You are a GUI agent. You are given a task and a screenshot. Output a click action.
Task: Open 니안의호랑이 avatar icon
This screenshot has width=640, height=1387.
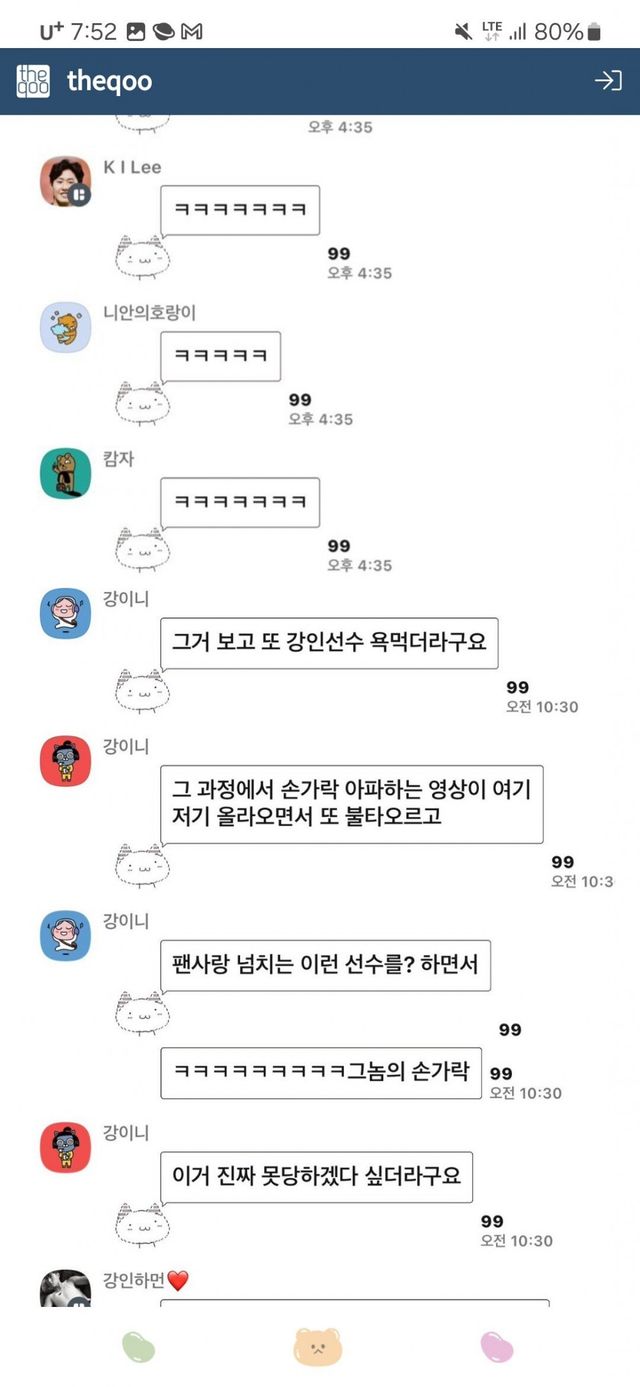65,327
